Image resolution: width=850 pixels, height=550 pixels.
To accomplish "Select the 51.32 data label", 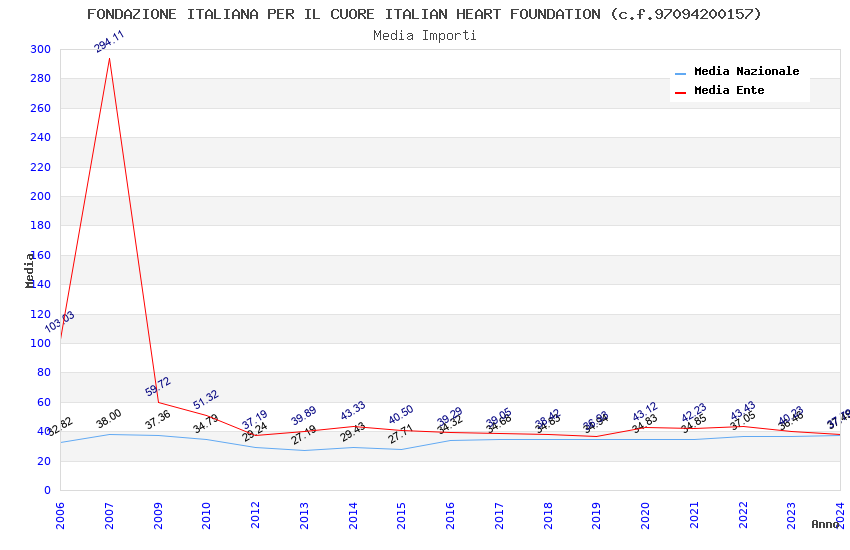I will pyautogui.click(x=206, y=398).
